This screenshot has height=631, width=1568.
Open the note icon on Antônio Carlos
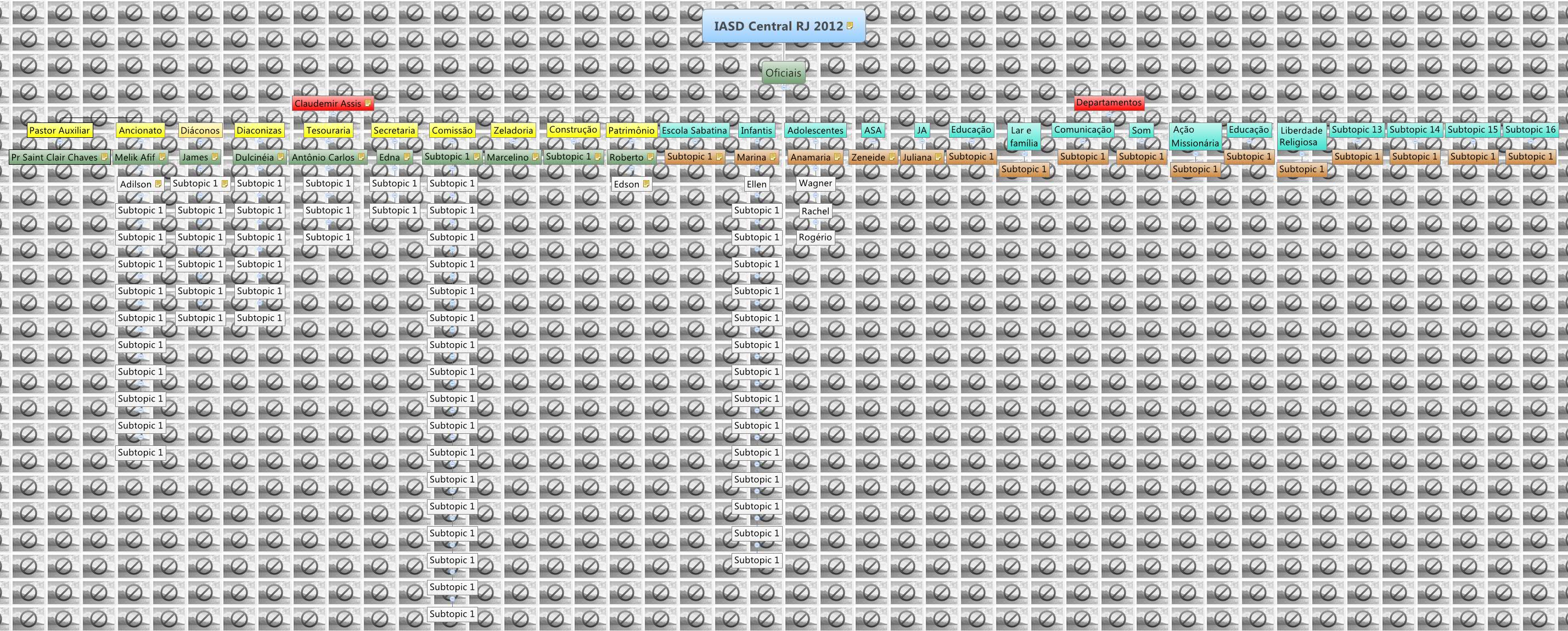click(x=361, y=157)
